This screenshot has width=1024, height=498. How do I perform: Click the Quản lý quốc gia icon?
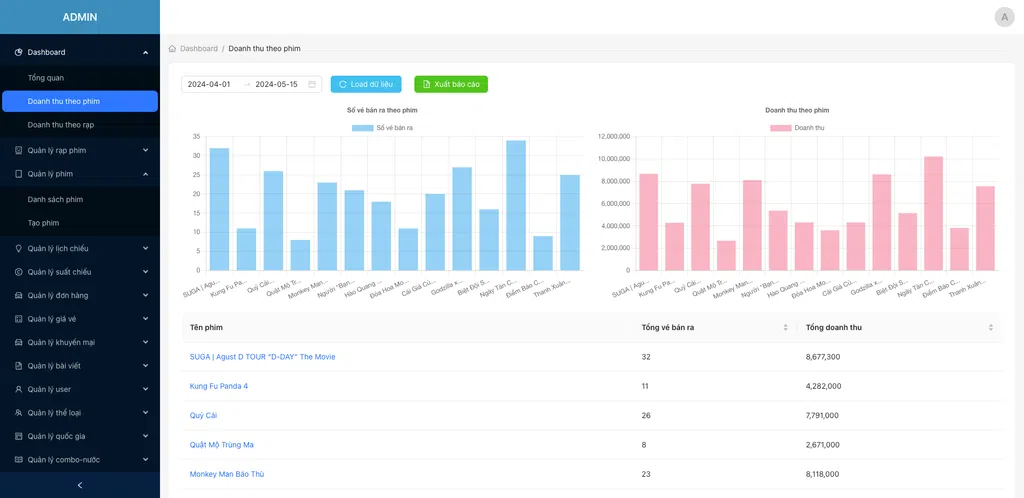[18, 437]
